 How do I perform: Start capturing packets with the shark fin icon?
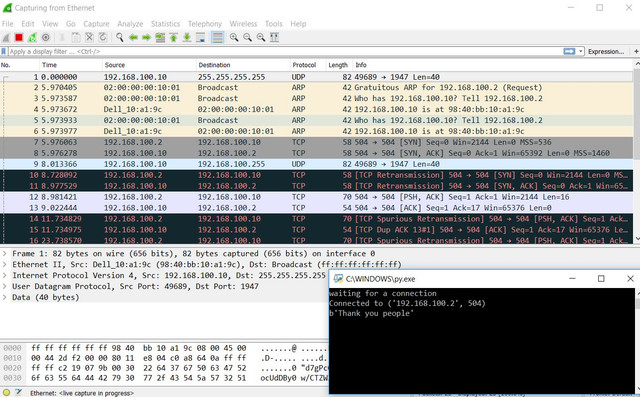[x=6, y=38]
